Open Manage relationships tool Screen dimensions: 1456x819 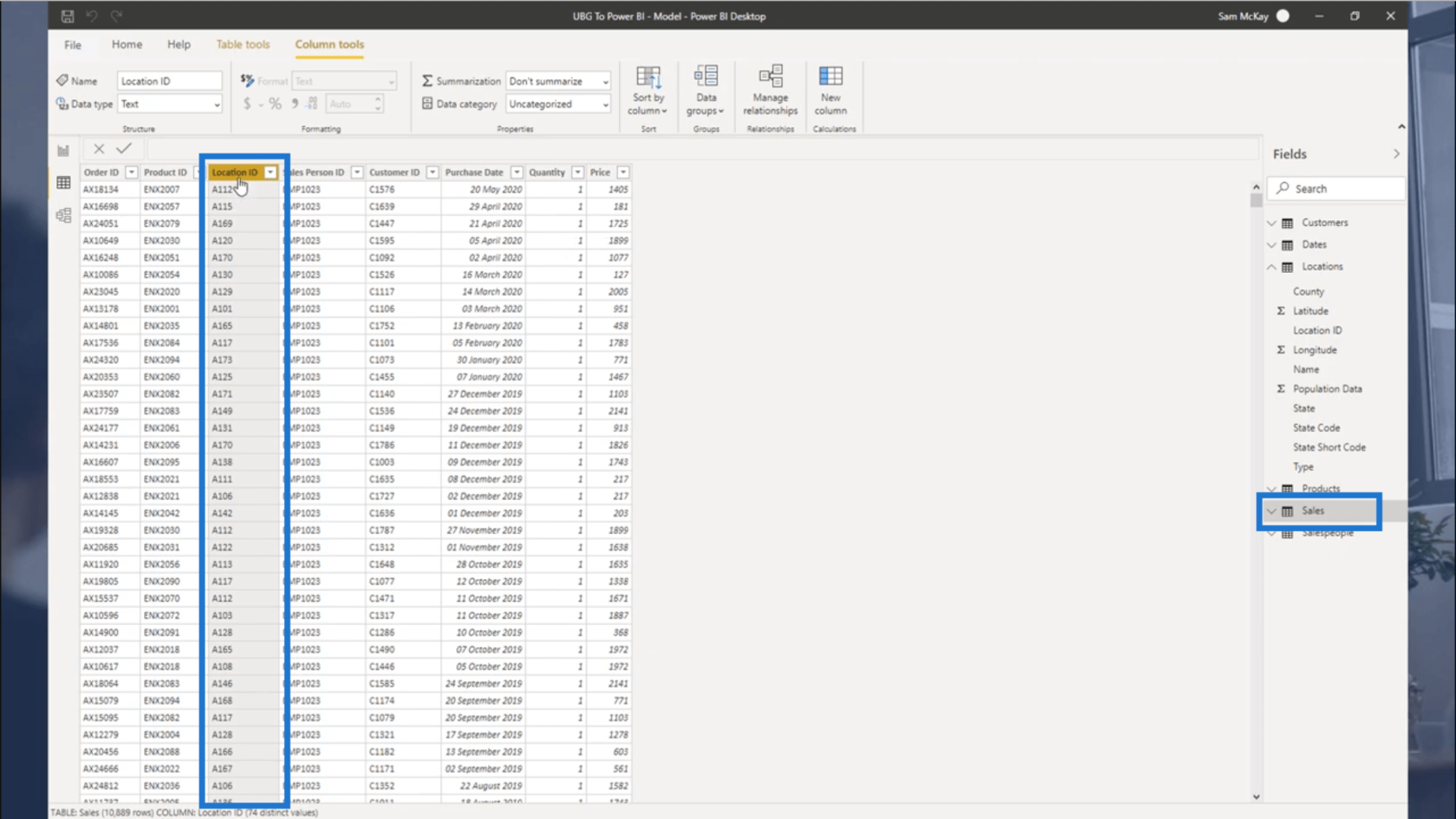[770, 90]
